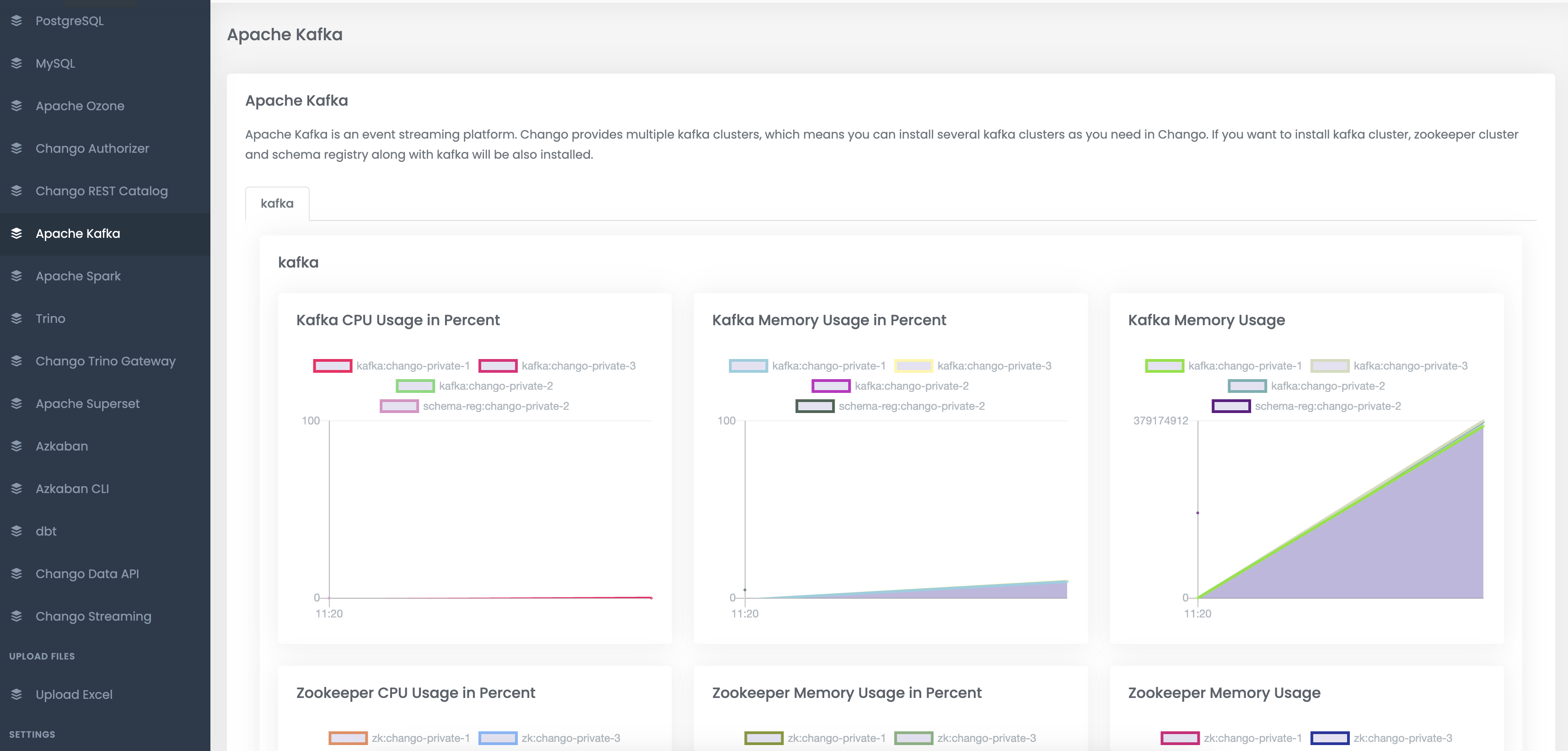The image size is (1568, 751).
Task: Click the Apache Kafka sidebar icon
Action: tap(16, 234)
